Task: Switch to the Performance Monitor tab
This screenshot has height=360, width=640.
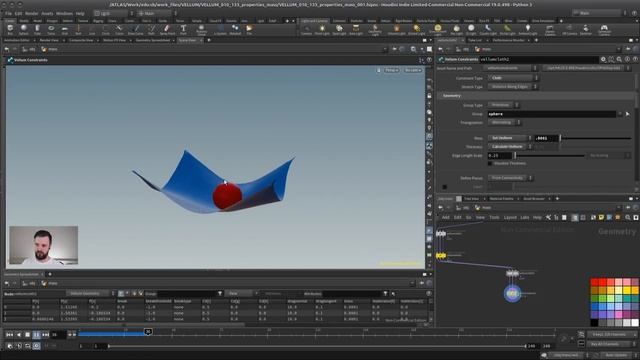Action: click(509, 40)
